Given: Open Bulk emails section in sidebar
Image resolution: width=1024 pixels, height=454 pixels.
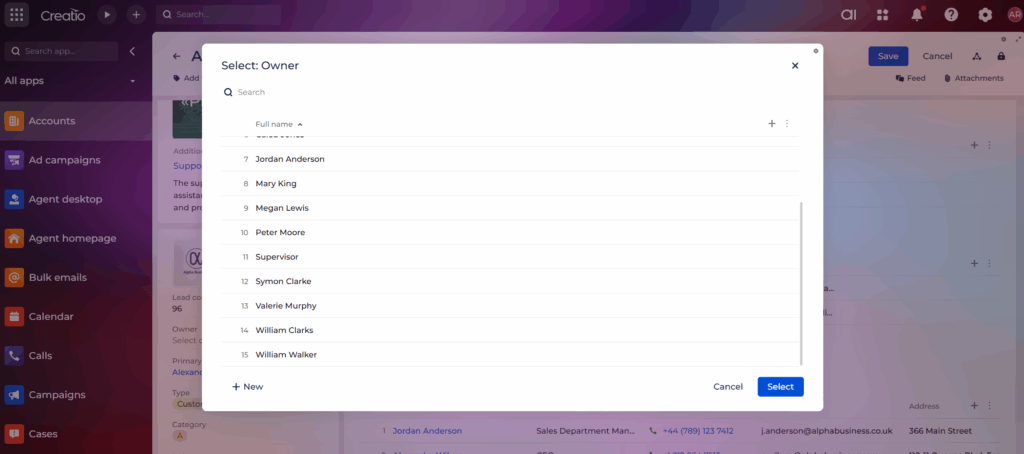Looking at the screenshot, I should 57,277.
